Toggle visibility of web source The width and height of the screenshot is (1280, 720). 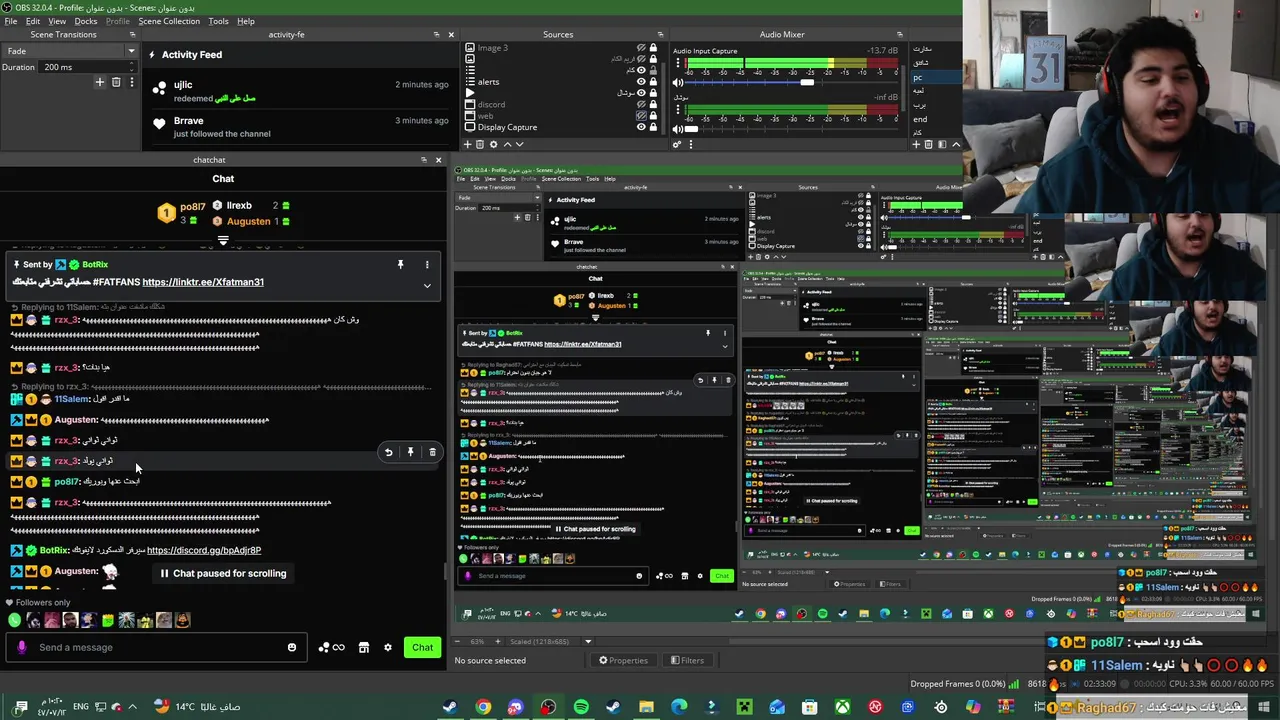pyautogui.click(x=642, y=115)
